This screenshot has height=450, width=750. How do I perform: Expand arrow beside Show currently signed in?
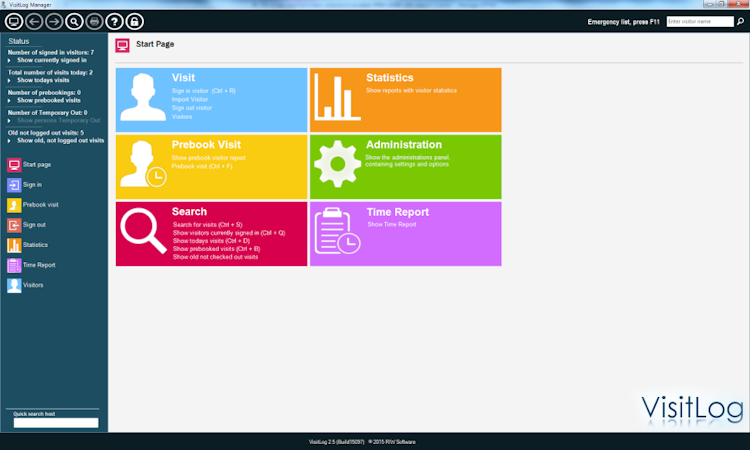pyautogui.click(x=9, y=61)
